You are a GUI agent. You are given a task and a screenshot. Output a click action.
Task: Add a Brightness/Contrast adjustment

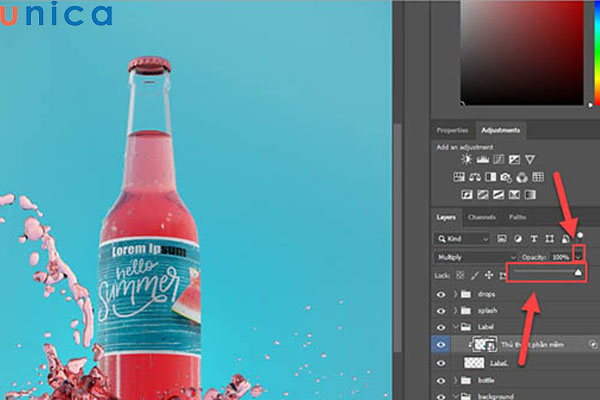(466, 159)
